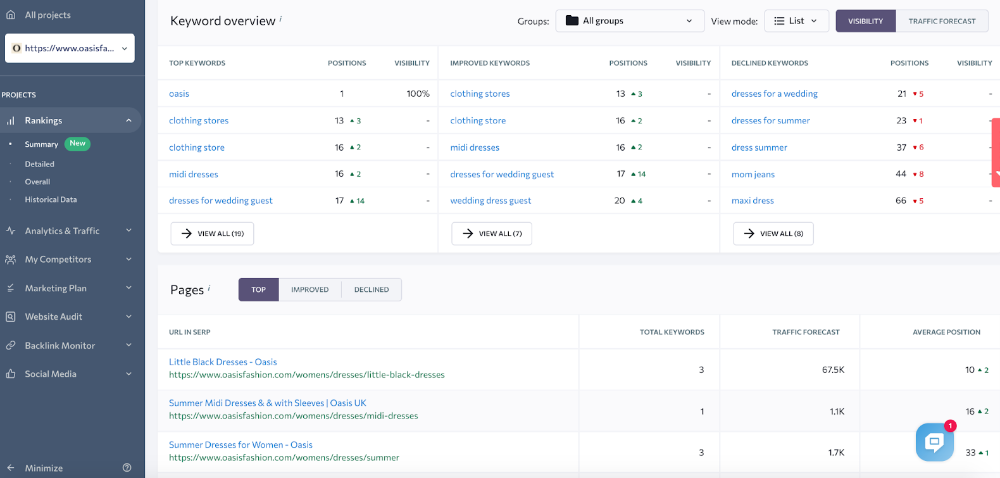Click VIEW ALL (7) improved keywords button
The height and width of the screenshot is (478, 1000).
pos(491,233)
